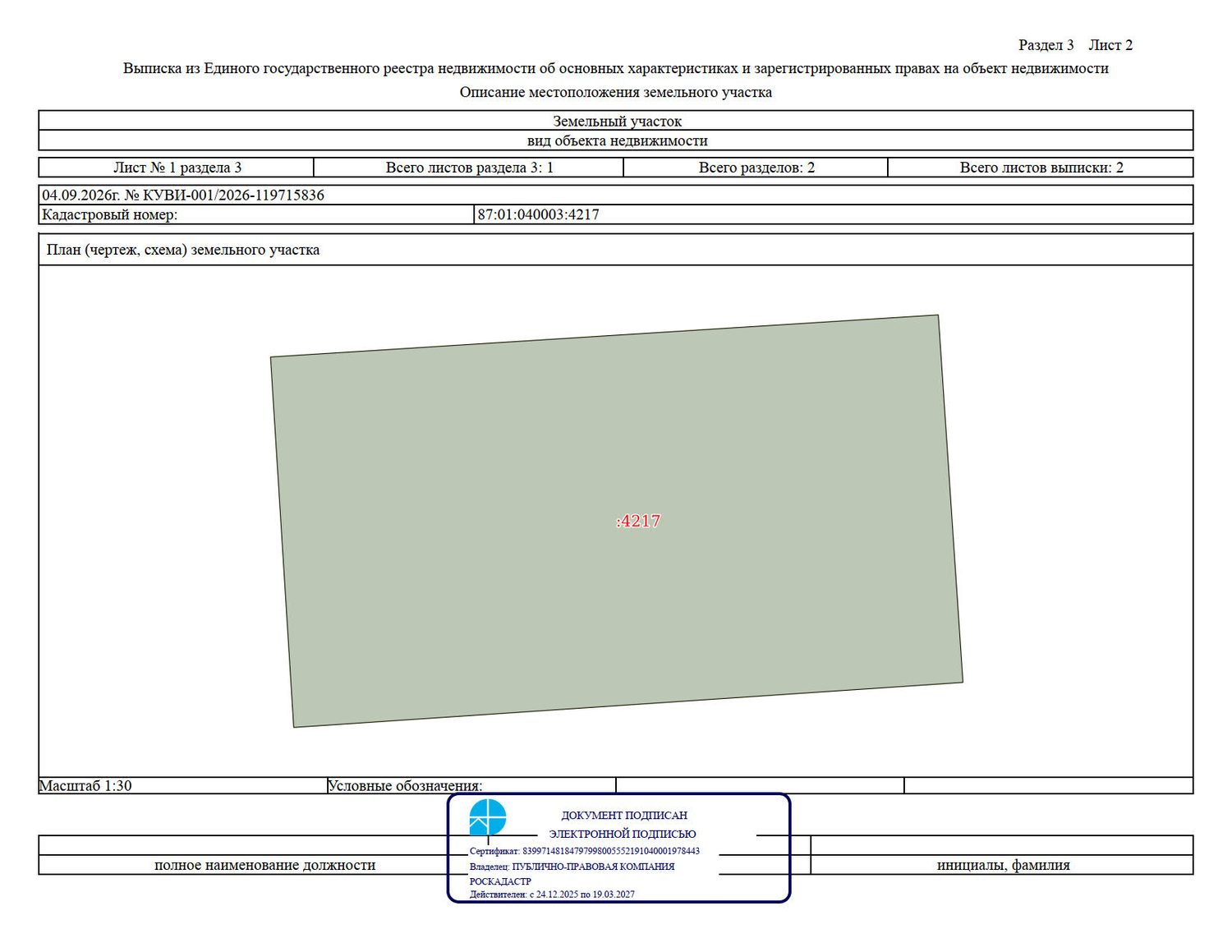Click 'инициалы, фамилия' caption
The width and height of the screenshot is (1232, 952).
(1003, 865)
